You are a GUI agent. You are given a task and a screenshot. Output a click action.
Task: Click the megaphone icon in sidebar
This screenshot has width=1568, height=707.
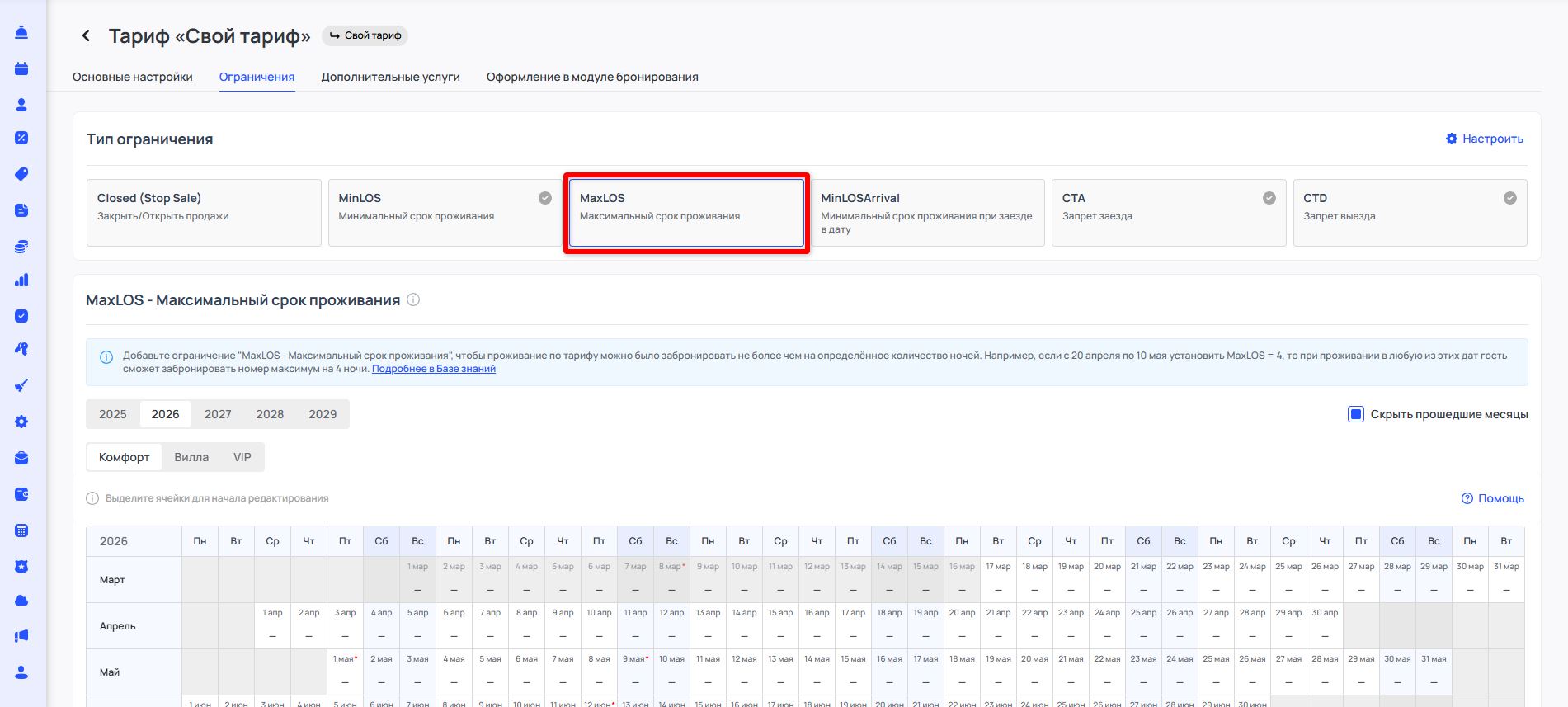pyautogui.click(x=21, y=636)
